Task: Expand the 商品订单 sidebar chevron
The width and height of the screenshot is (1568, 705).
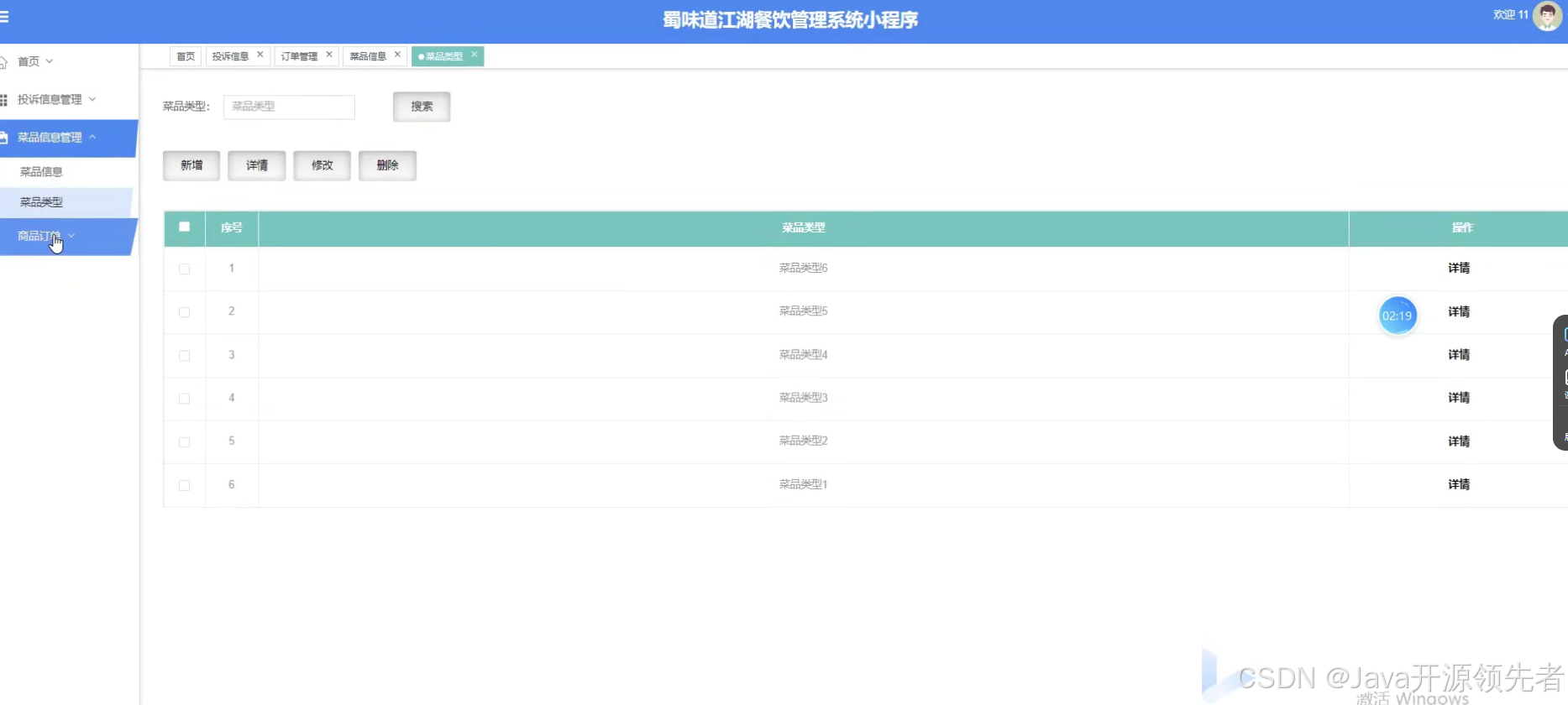Action: click(x=71, y=236)
